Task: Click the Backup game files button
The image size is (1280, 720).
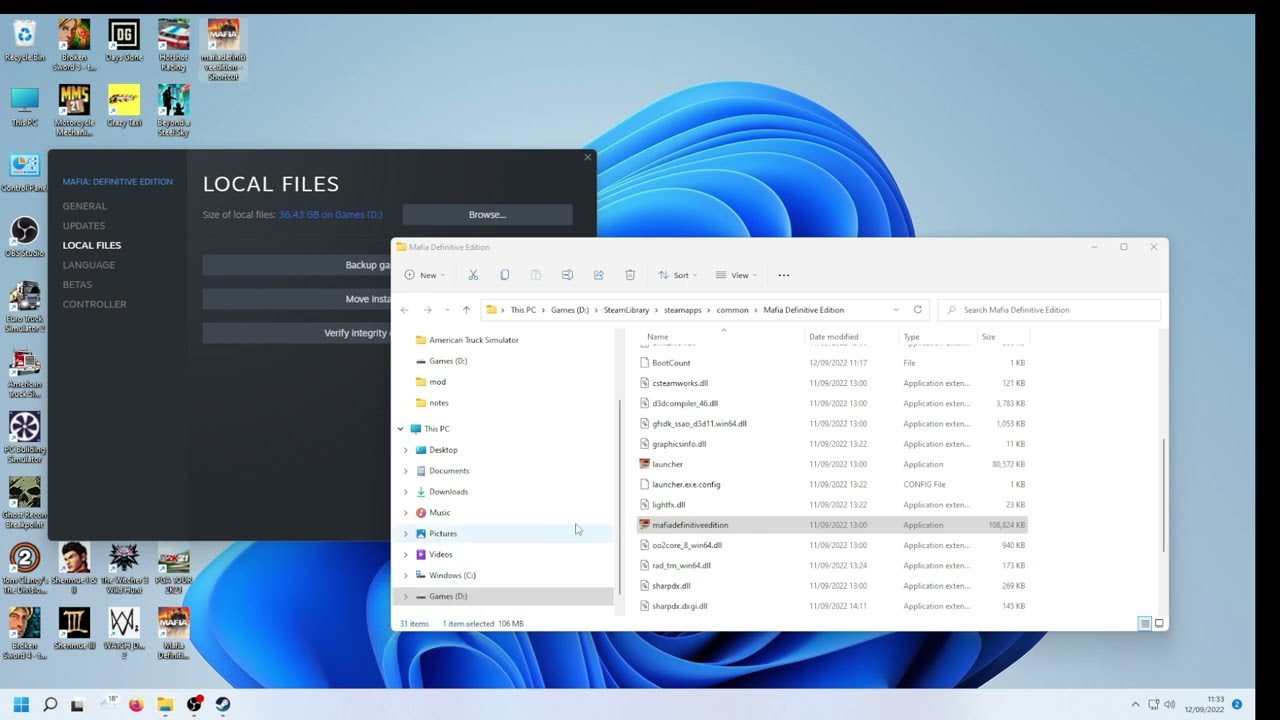Action: coord(297,265)
